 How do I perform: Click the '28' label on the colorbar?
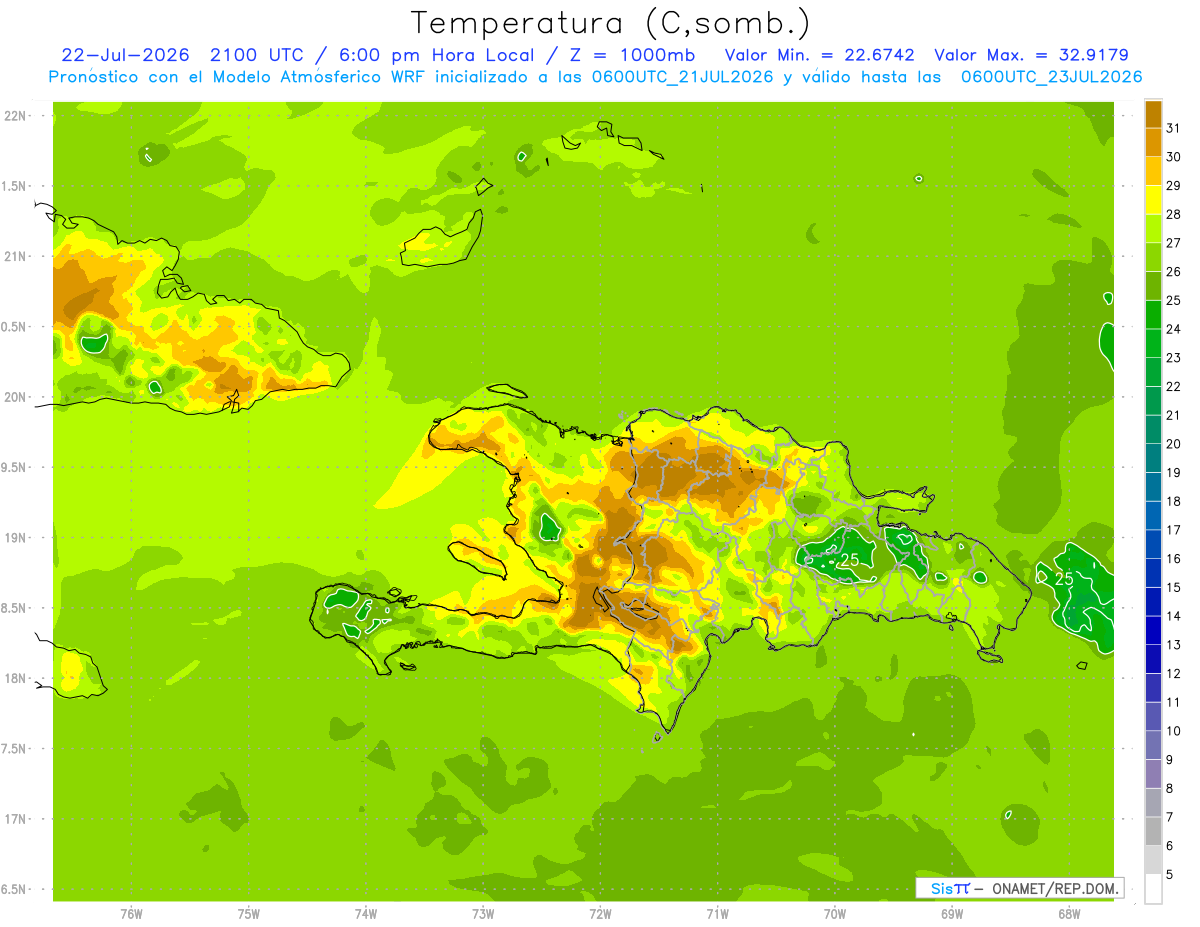[x=1173, y=214]
